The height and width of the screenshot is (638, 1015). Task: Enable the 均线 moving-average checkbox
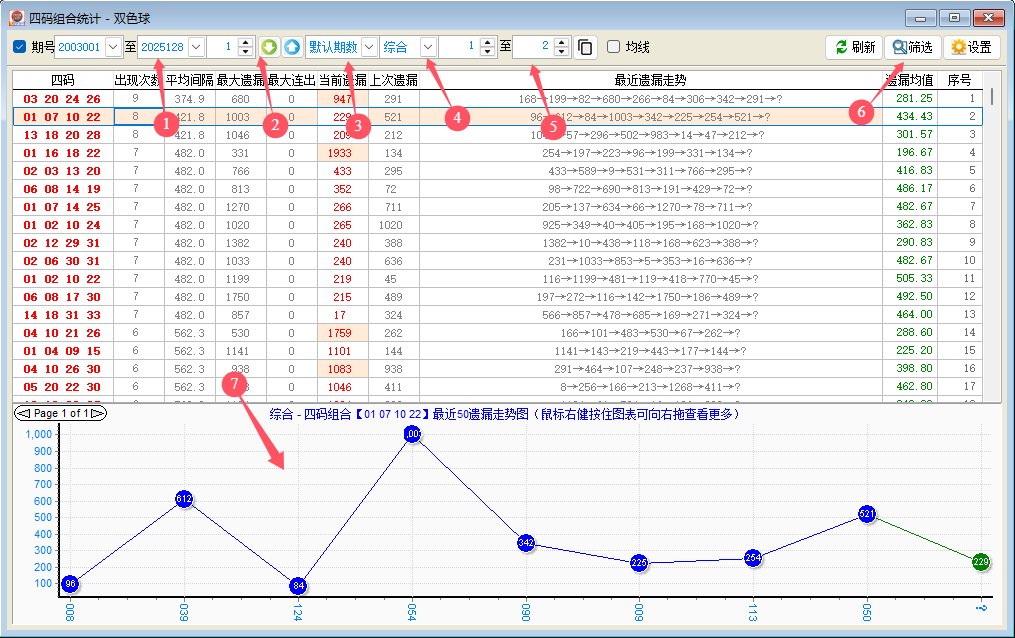coord(614,47)
